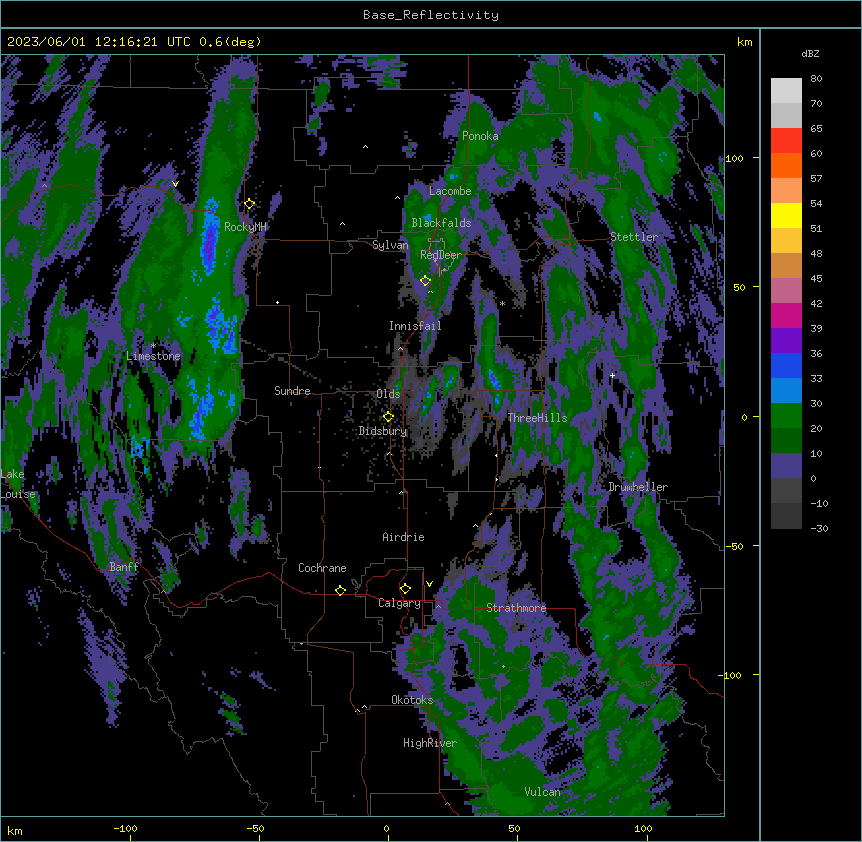This screenshot has width=862, height=842.
Task: Select the Lacombe label
Action: (x=450, y=191)
